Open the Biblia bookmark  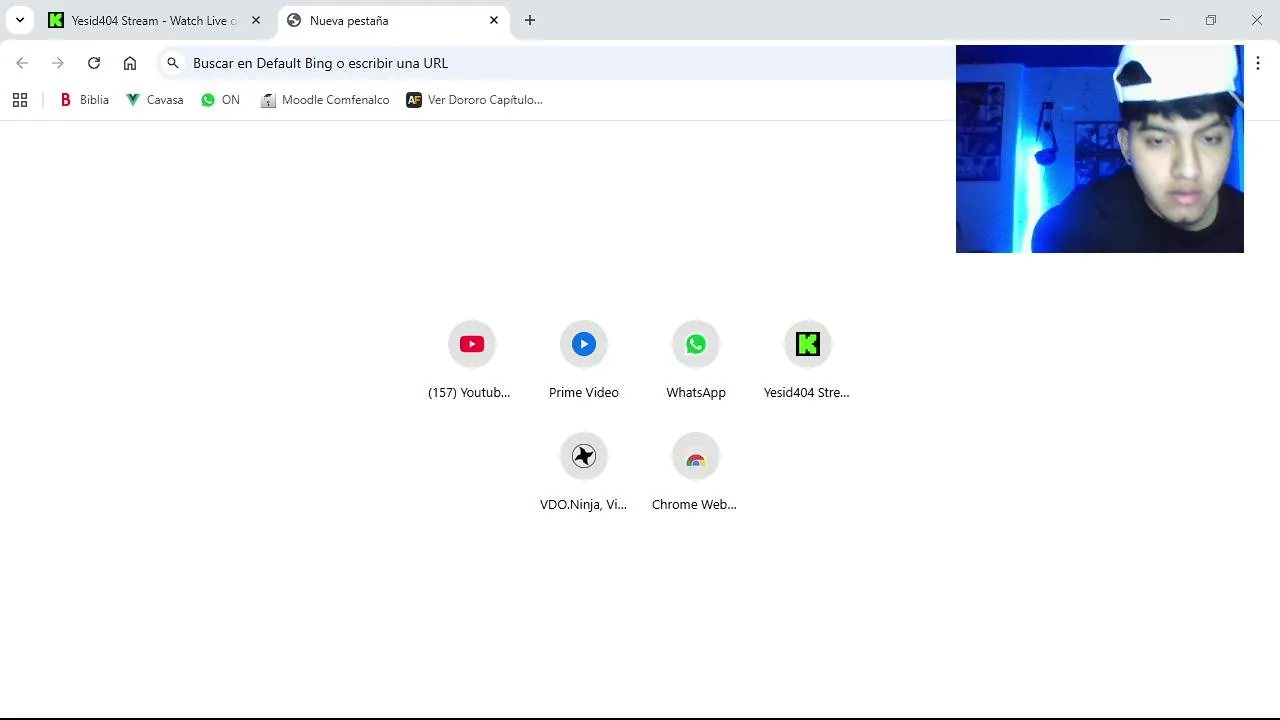[84, 100]
